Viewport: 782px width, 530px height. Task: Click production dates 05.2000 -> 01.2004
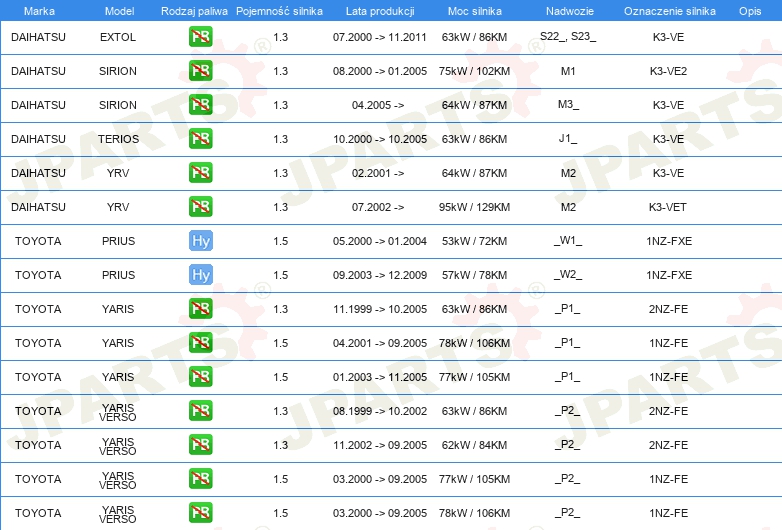380,241
